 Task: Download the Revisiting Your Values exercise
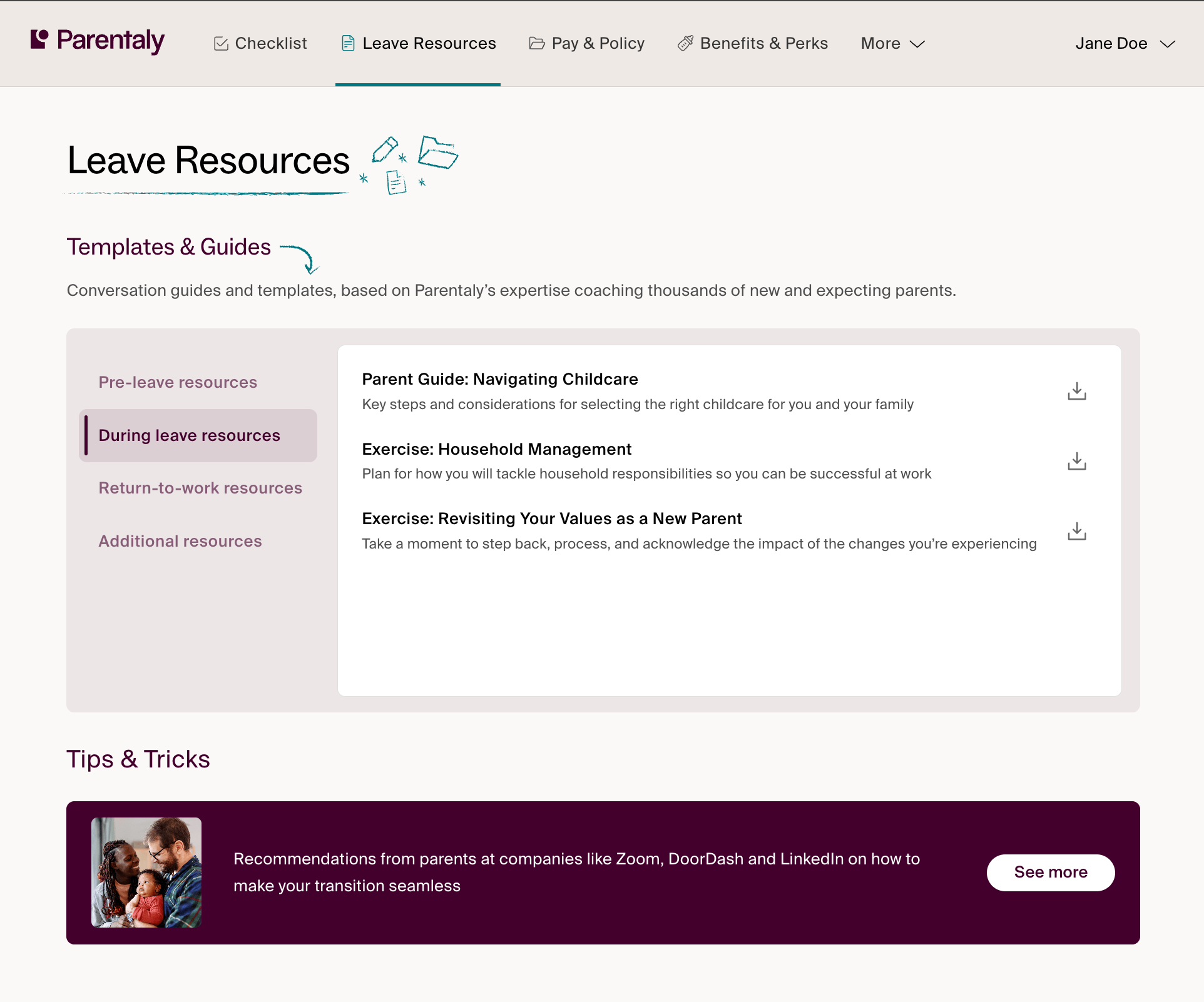click(x=1076, y=532)
